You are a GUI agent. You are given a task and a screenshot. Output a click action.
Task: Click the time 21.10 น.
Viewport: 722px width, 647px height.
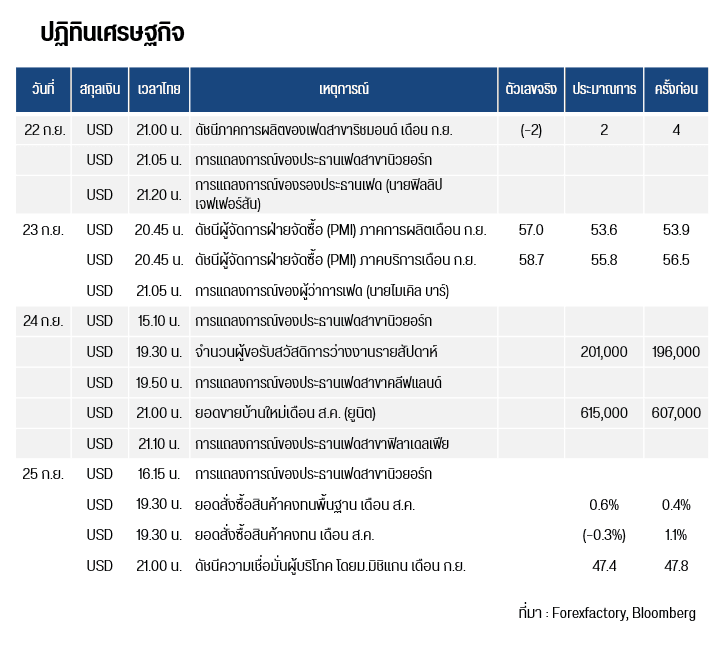[159, 444]
